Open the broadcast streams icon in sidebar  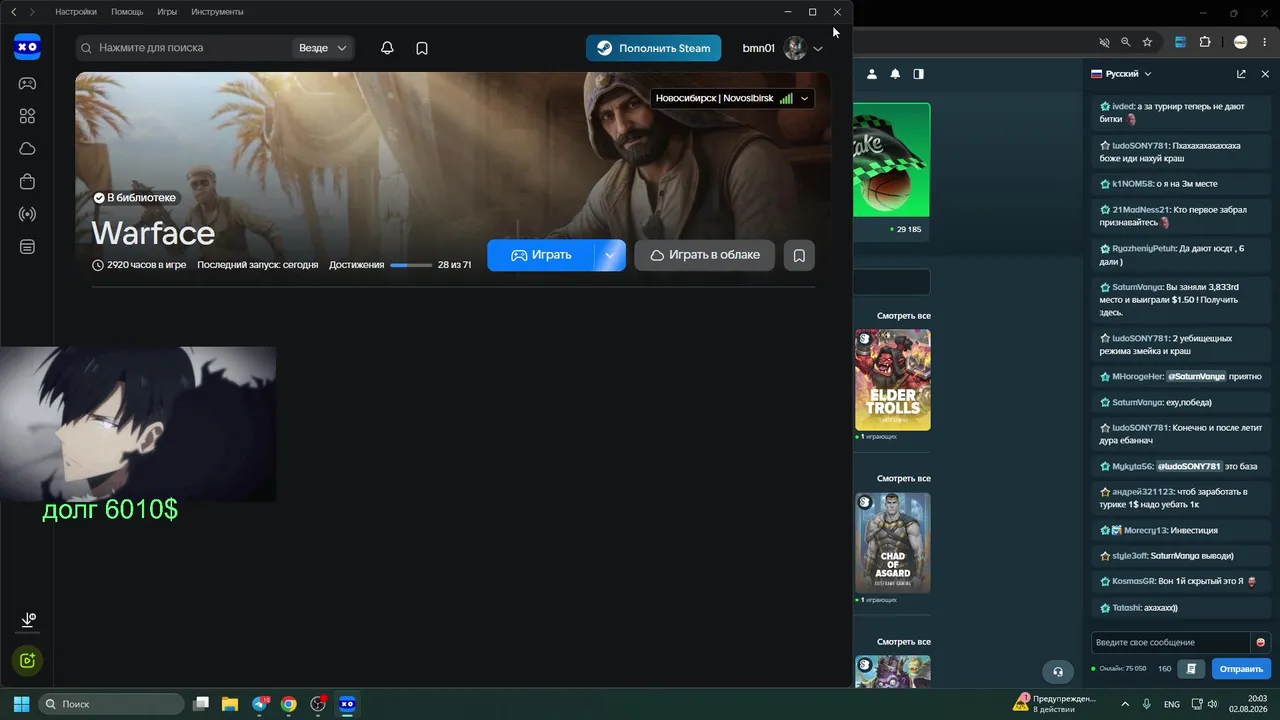pyautogui.click(x=27, y=214)
